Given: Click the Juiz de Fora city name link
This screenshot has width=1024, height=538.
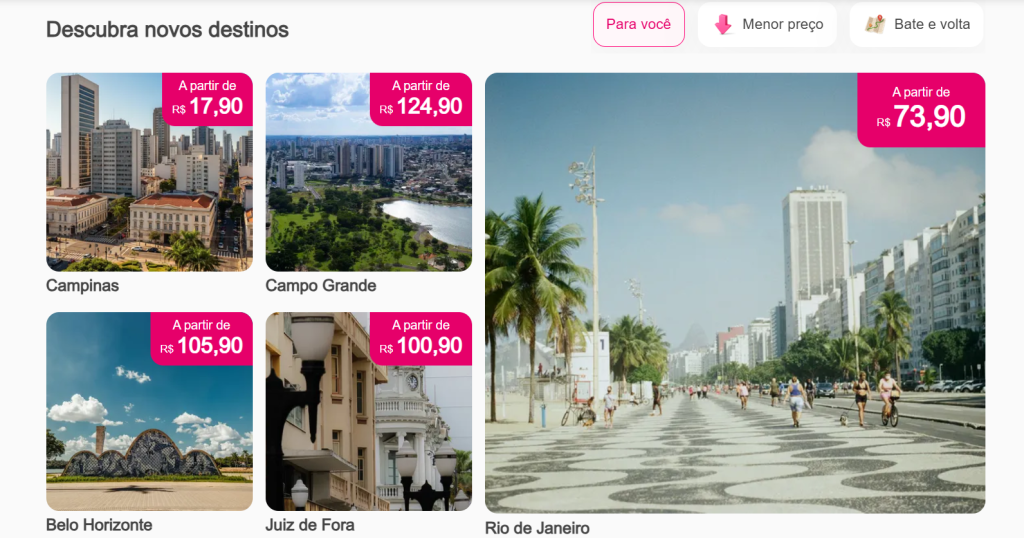Looking at the screenshot, I should 310,525.
